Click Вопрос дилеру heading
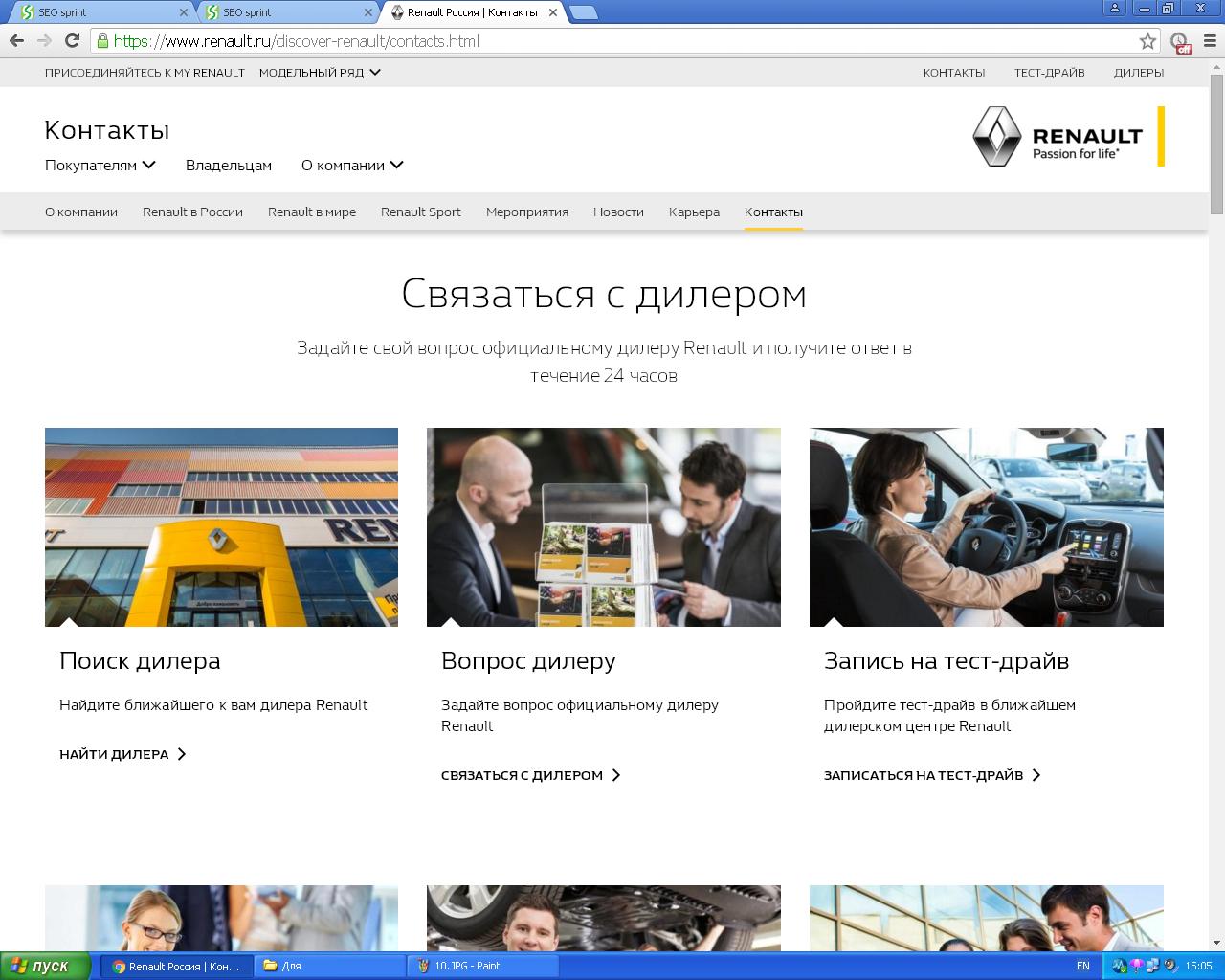The height and width of the screenshot is (980, 1225). [528, 660]
